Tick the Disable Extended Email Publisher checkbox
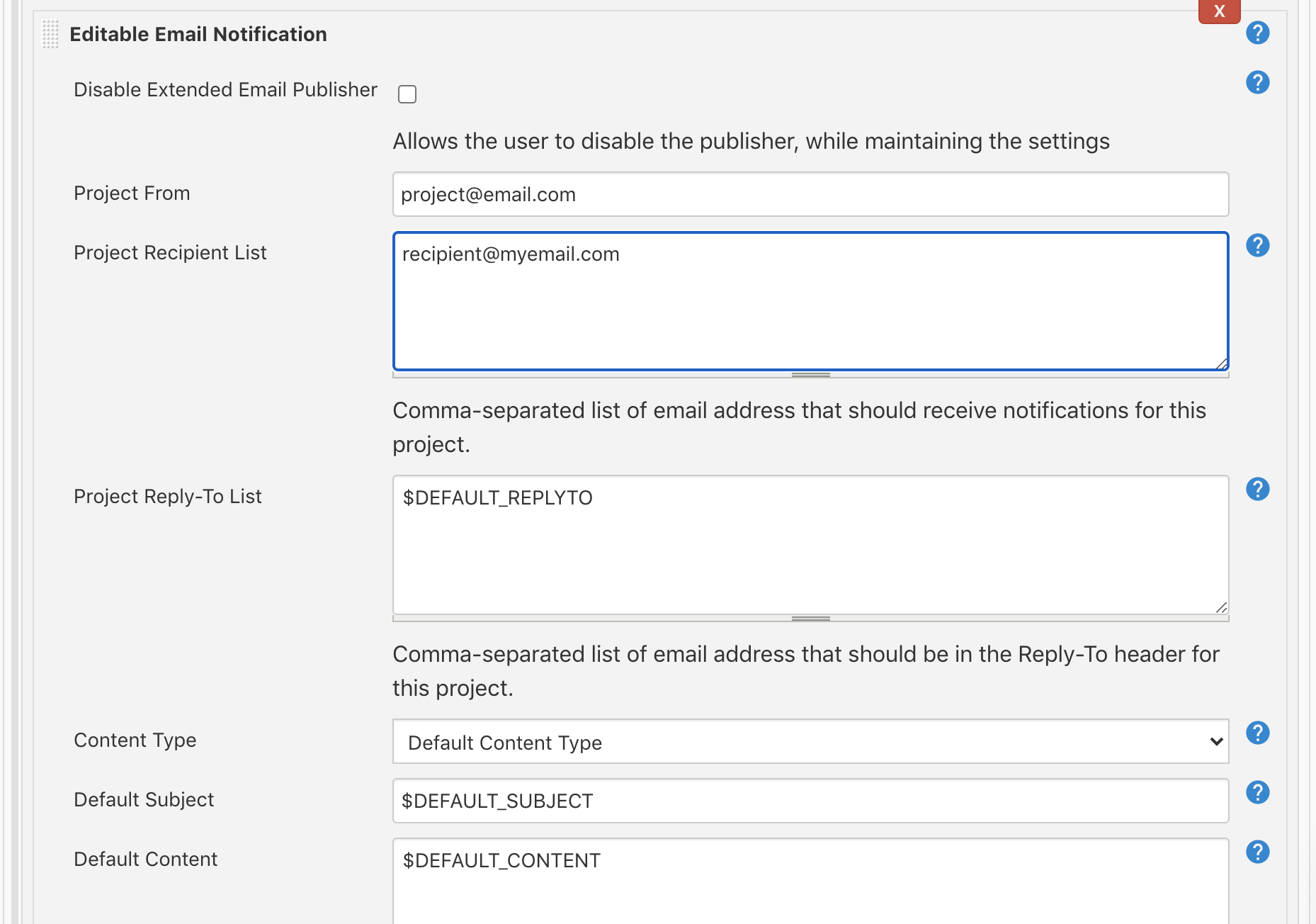This screenshot has height=924, width=1316. point(407,94)
